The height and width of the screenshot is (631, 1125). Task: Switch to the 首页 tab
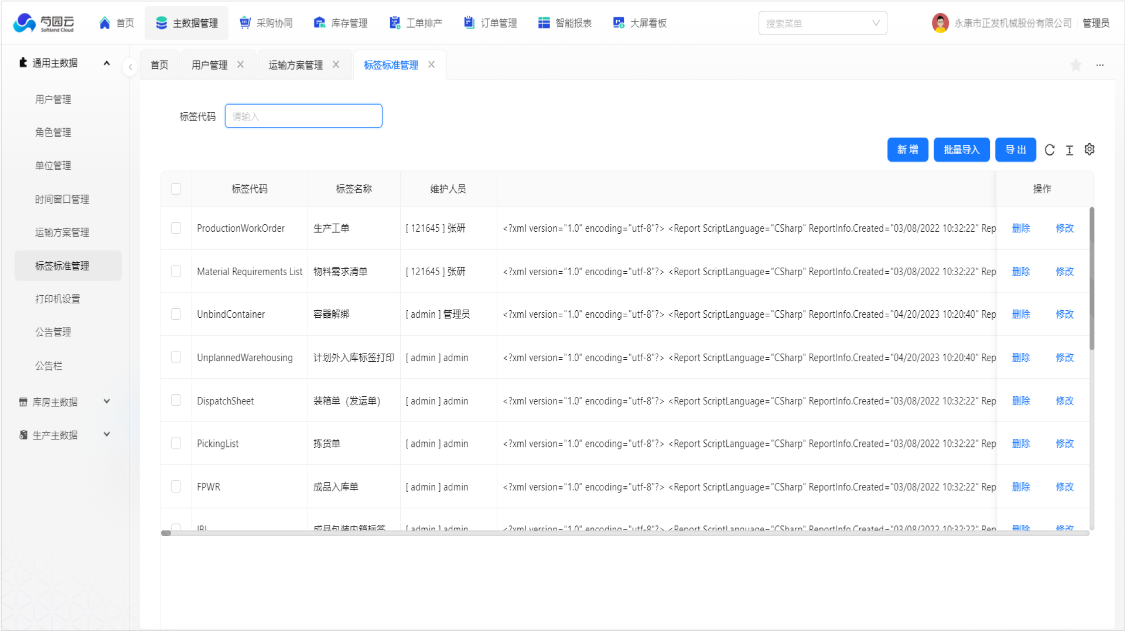159,65
